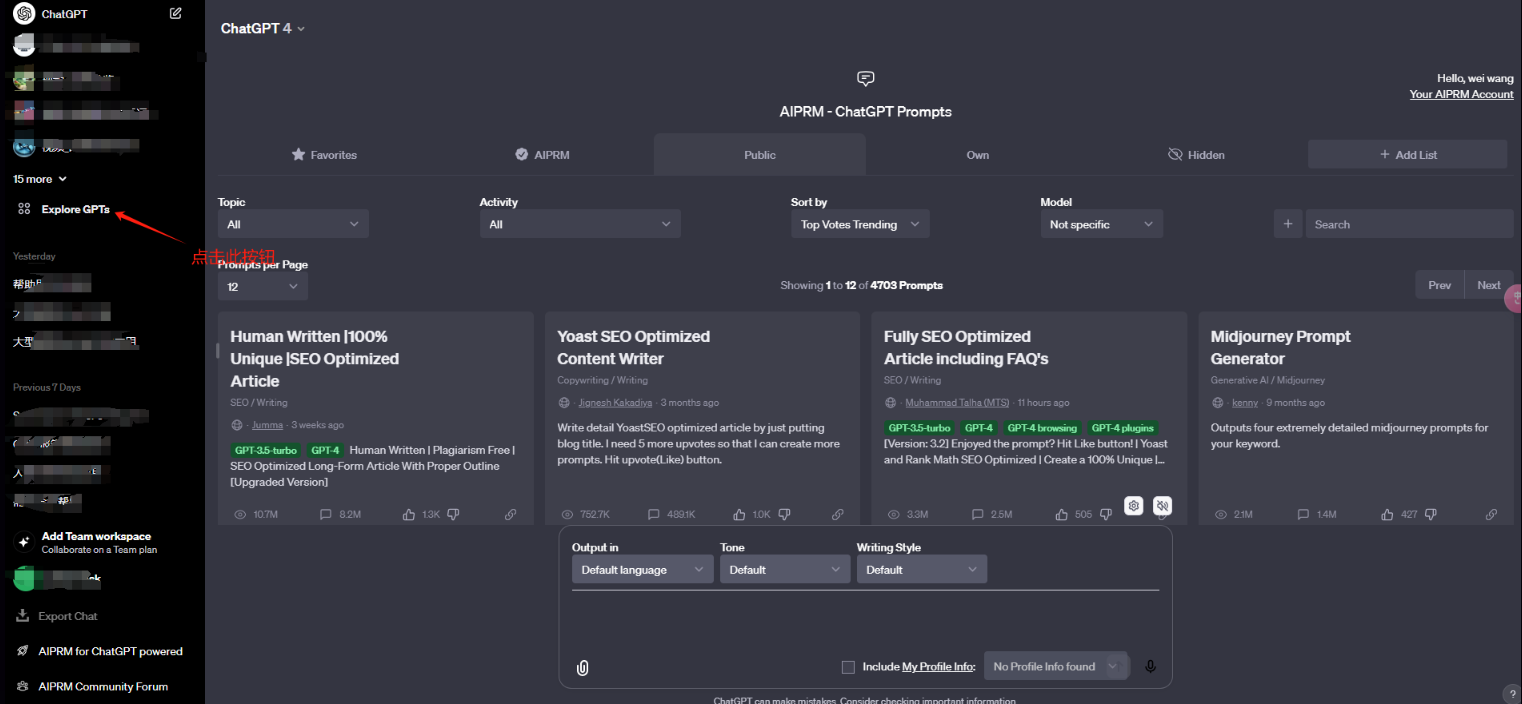Screen dimensions: 1522x704
Task: Open the Output in language dropdown
Action: click(642, 570)
